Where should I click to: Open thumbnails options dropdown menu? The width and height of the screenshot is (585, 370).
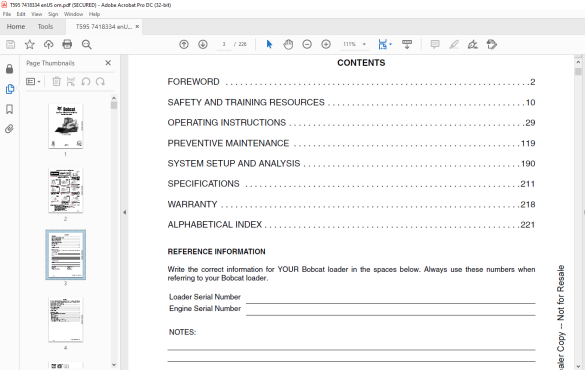click(33, 82)
